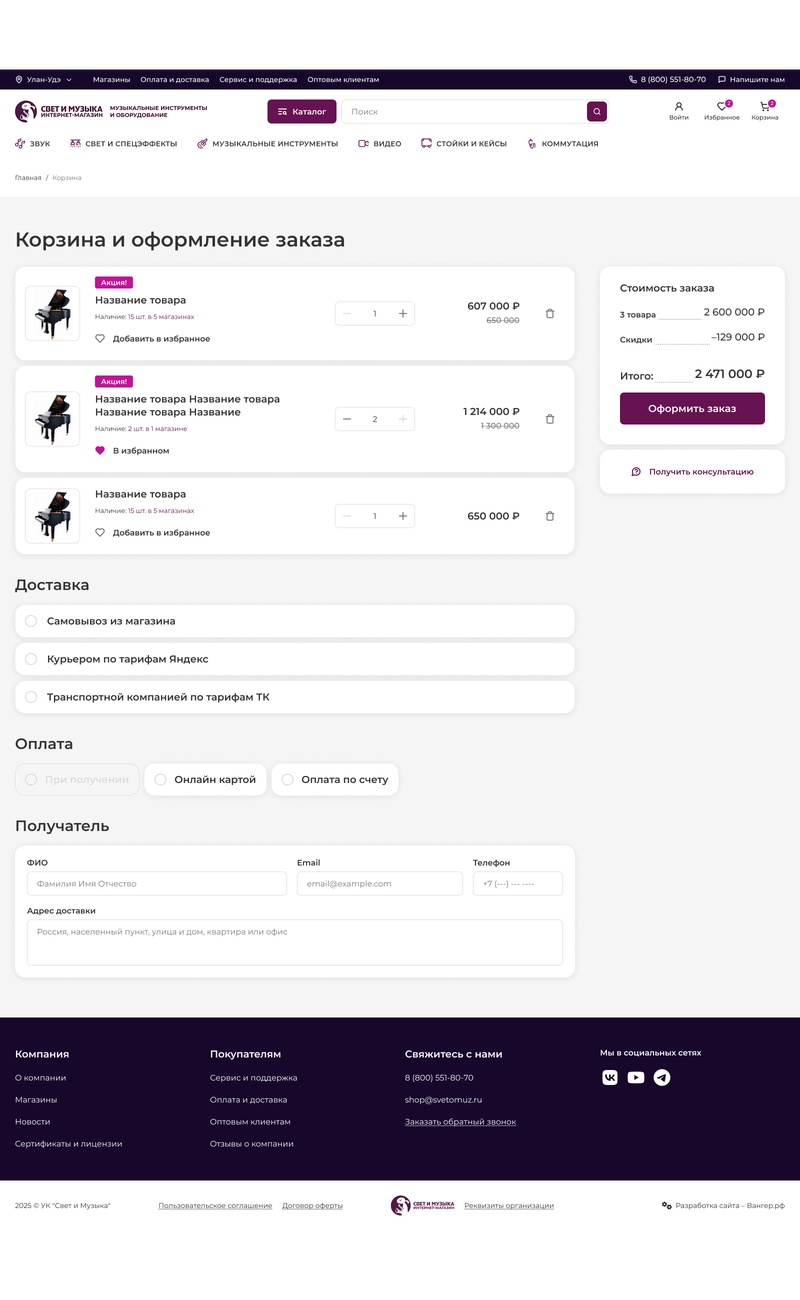The height and width of the screenshot is (1300, 800).
Task: Select Самовывоз из магазина delivery option
Action: click(295, 621)
